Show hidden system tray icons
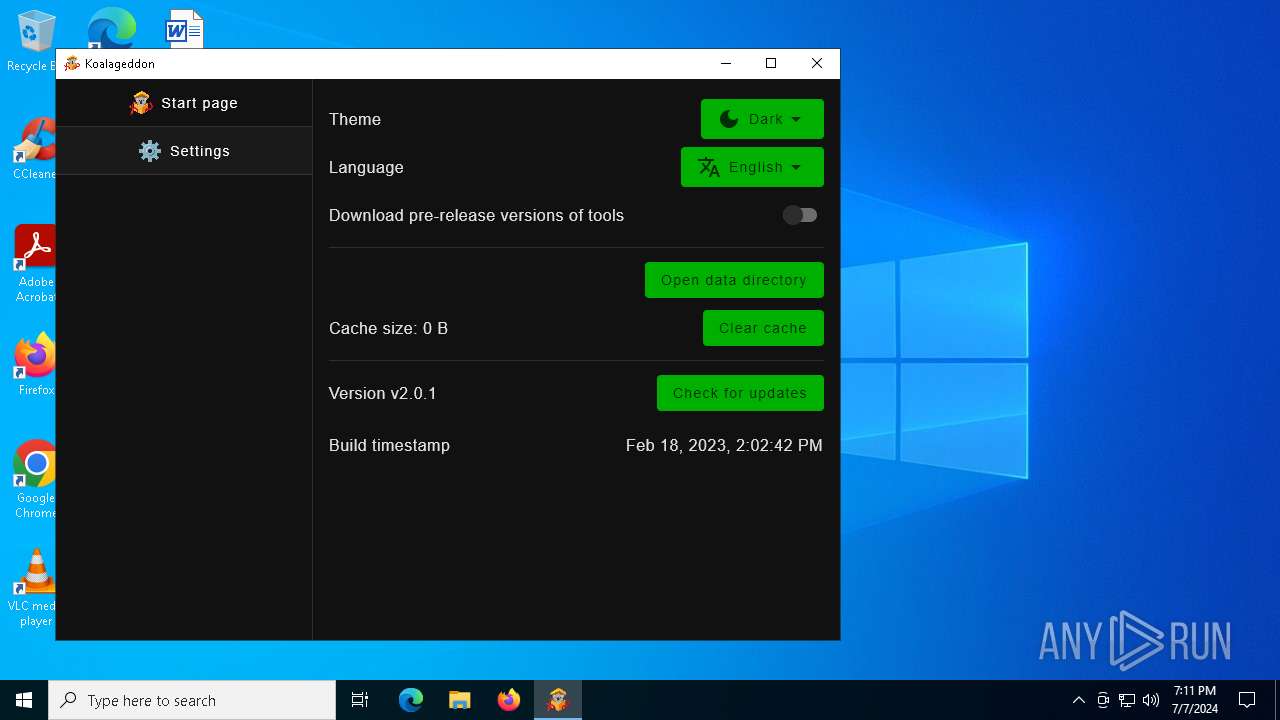The width and height of the screenshot is (1280, 720). point(1078,700)
